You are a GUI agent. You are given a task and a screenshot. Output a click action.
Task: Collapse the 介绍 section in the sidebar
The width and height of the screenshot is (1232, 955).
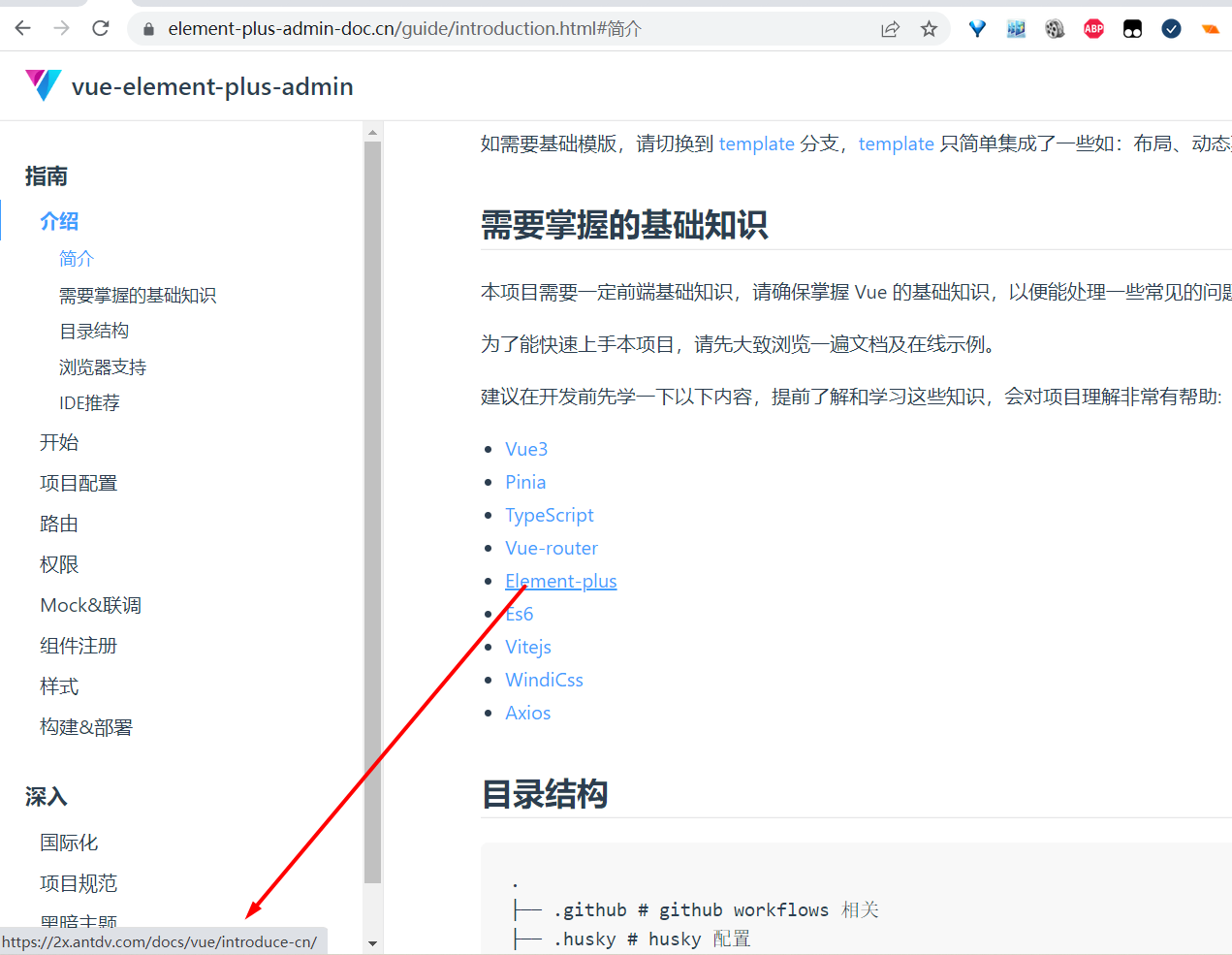click(x=58, y=220)
